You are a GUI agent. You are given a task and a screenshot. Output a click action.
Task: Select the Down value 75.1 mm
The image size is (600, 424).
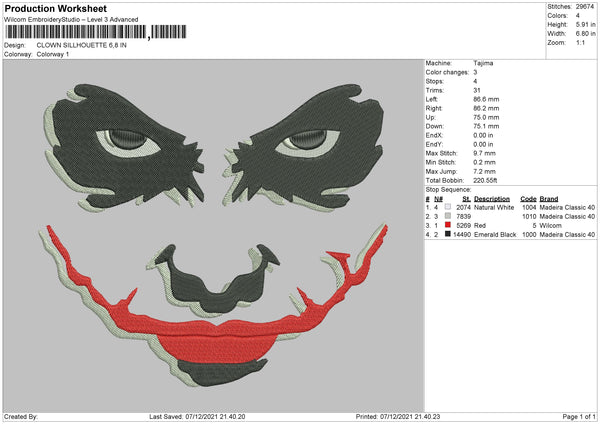tap(486, 126)
